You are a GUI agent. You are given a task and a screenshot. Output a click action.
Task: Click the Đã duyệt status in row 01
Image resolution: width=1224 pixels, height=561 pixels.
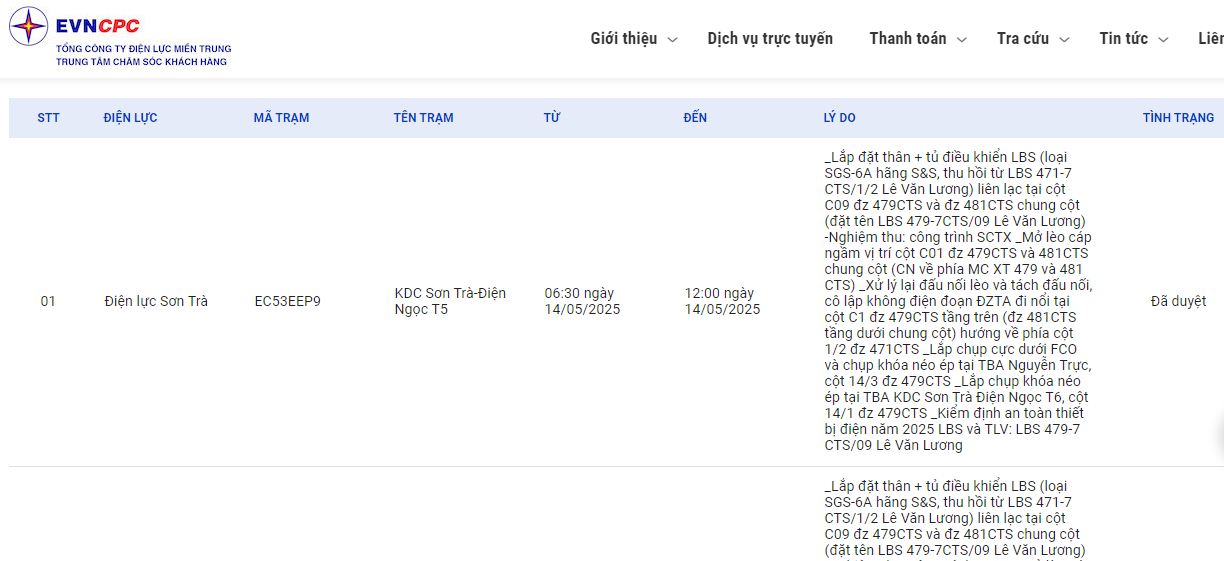(x=1178, y=301)
